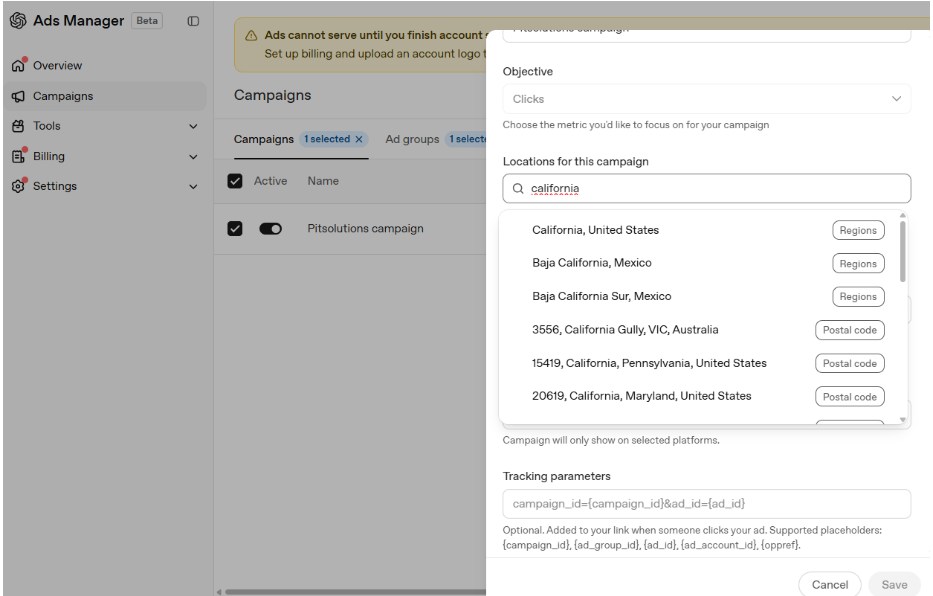This screenshot has width=933, height=596.
Task: Select 3556, California Gully, VIC, Australia
Action: 703,330
